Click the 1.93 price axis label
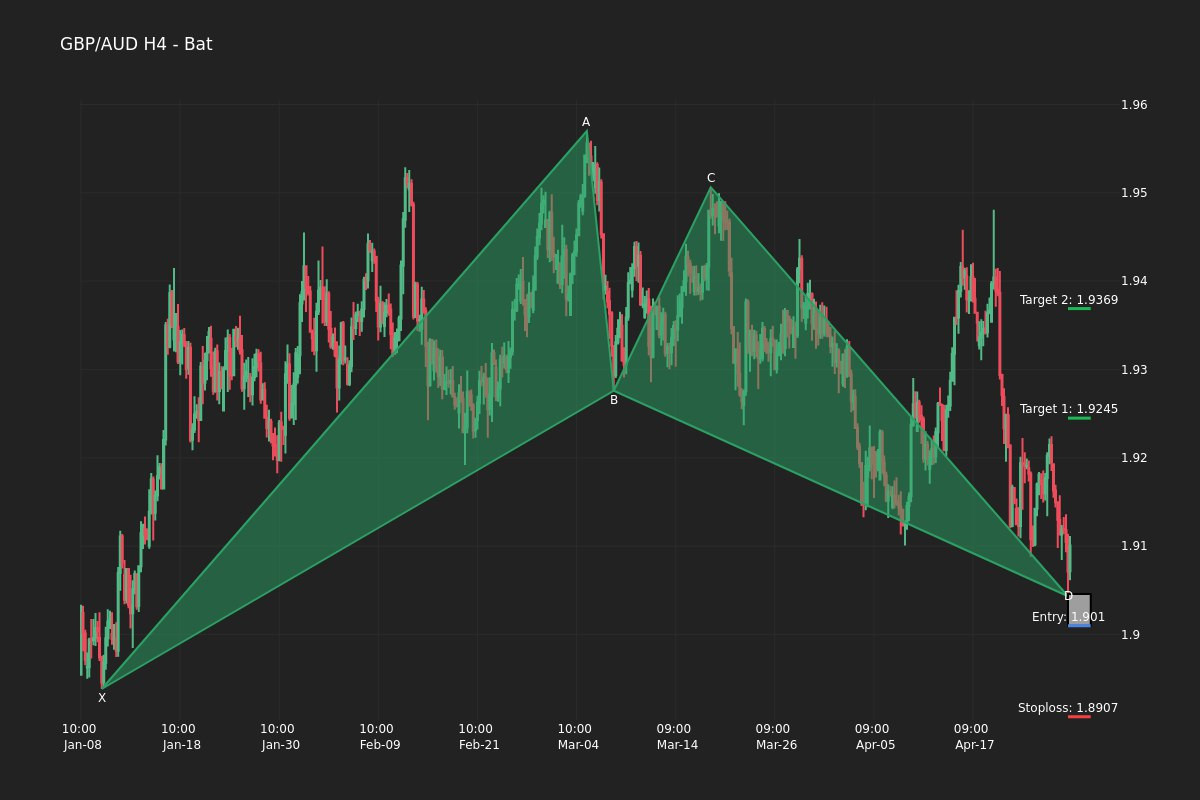Viewport: 1200px width, 800px height. pyautogui.click(x=1134, y=370)
